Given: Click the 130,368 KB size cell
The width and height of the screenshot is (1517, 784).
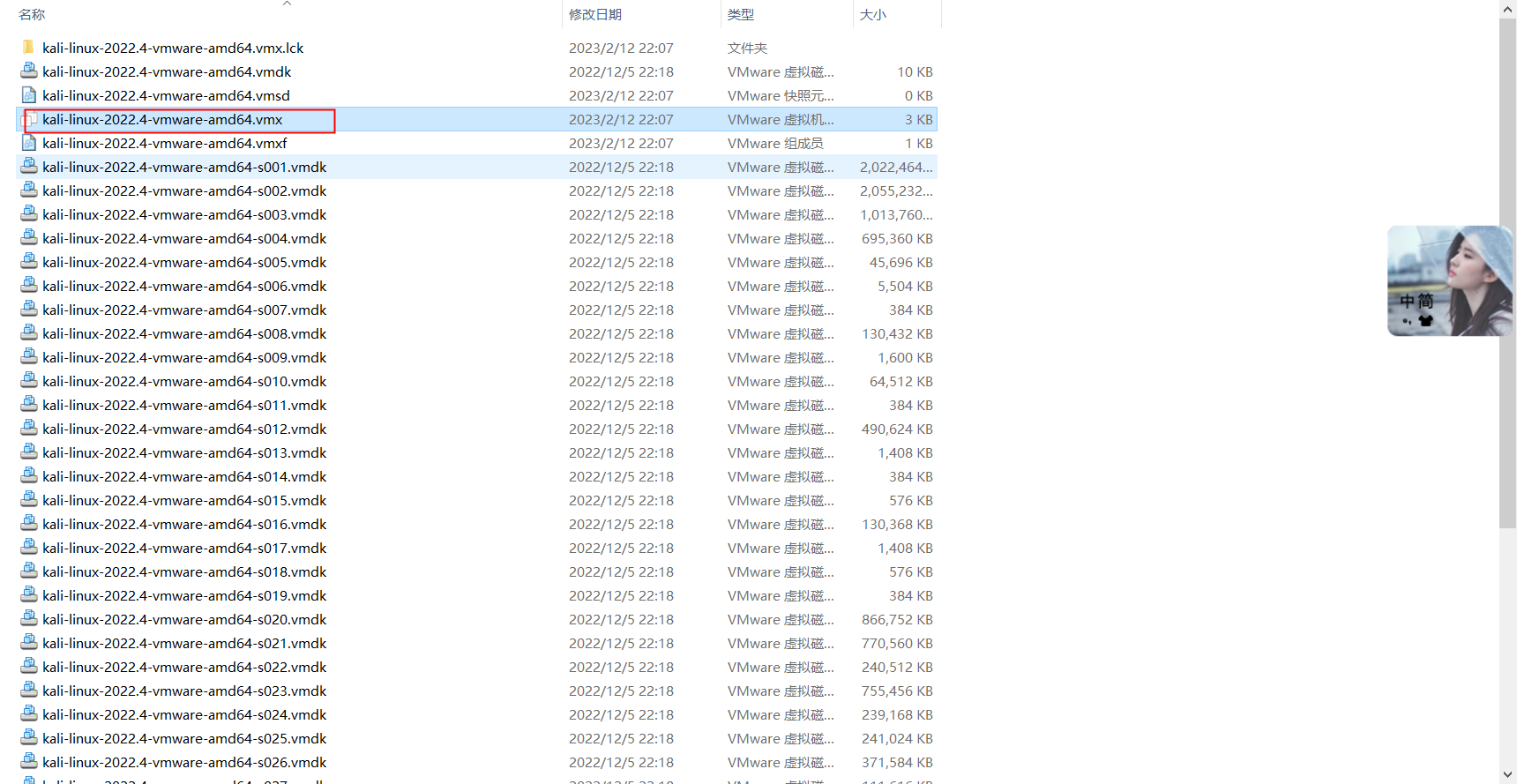Looking at the screenshot, I should [897, 524].
